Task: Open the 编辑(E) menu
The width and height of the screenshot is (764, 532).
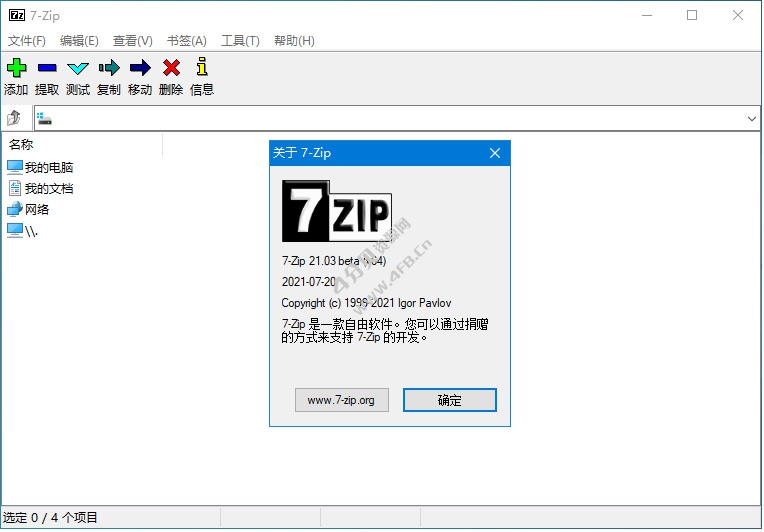Action: (x=79, y=40)
